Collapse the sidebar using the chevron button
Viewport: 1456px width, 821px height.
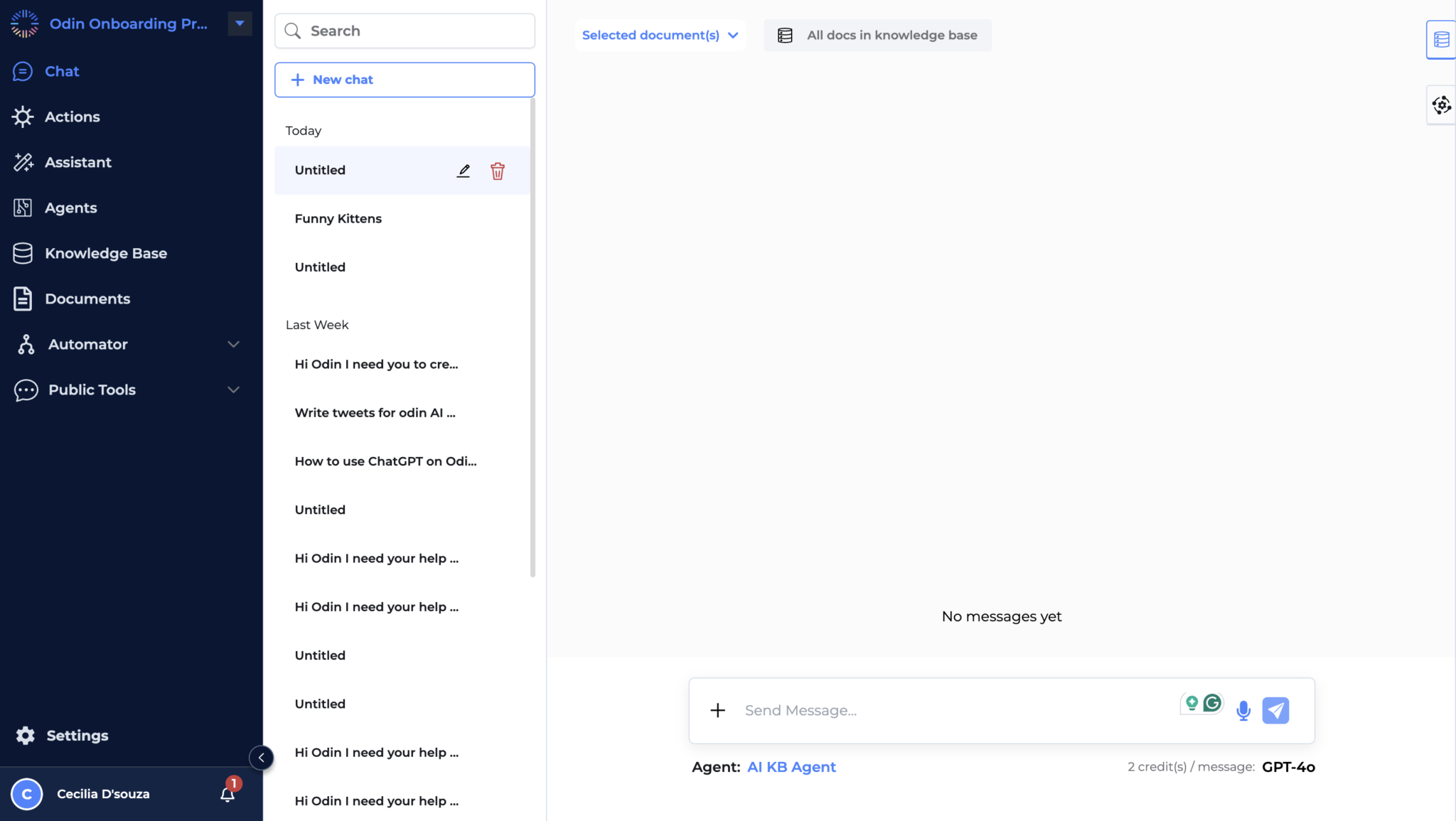pyautogui.click(x=261, y=758)
